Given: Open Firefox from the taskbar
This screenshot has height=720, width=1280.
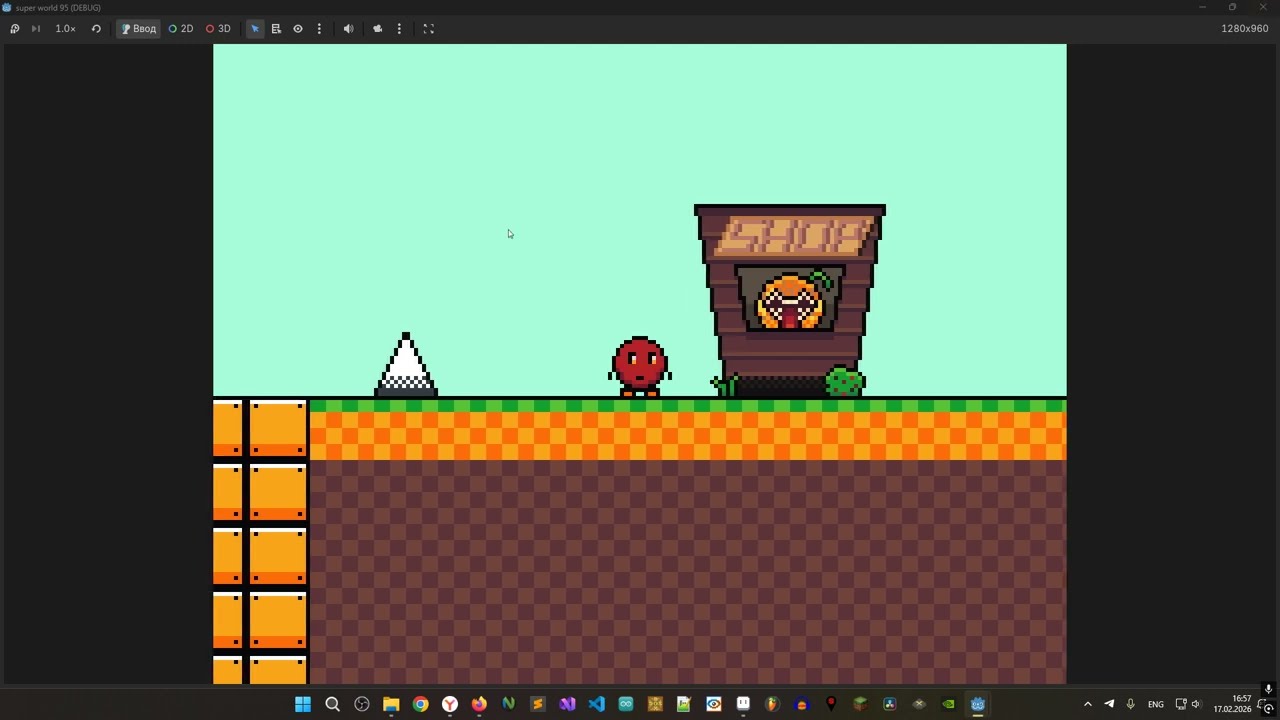Looking at the screenshot, I should (x=479, y=704).
